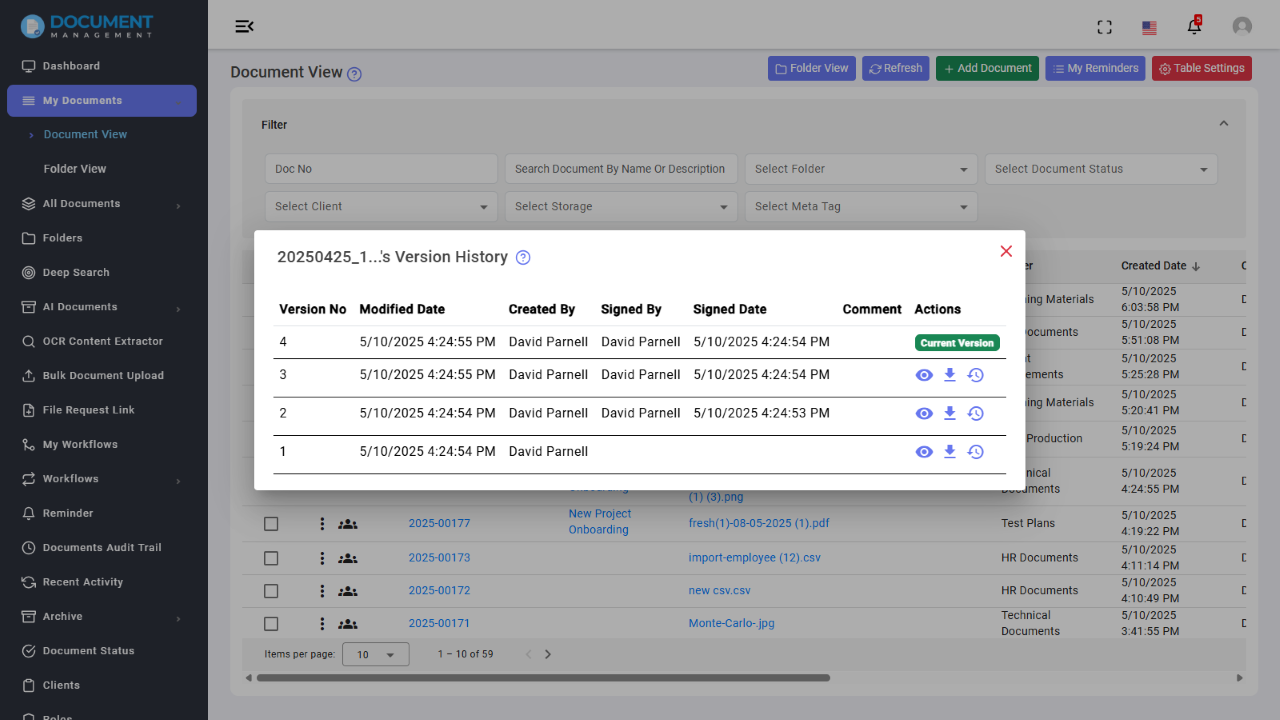Open the notifications bell
This screenshot has width=1280, height=720.
point(1194,27)
